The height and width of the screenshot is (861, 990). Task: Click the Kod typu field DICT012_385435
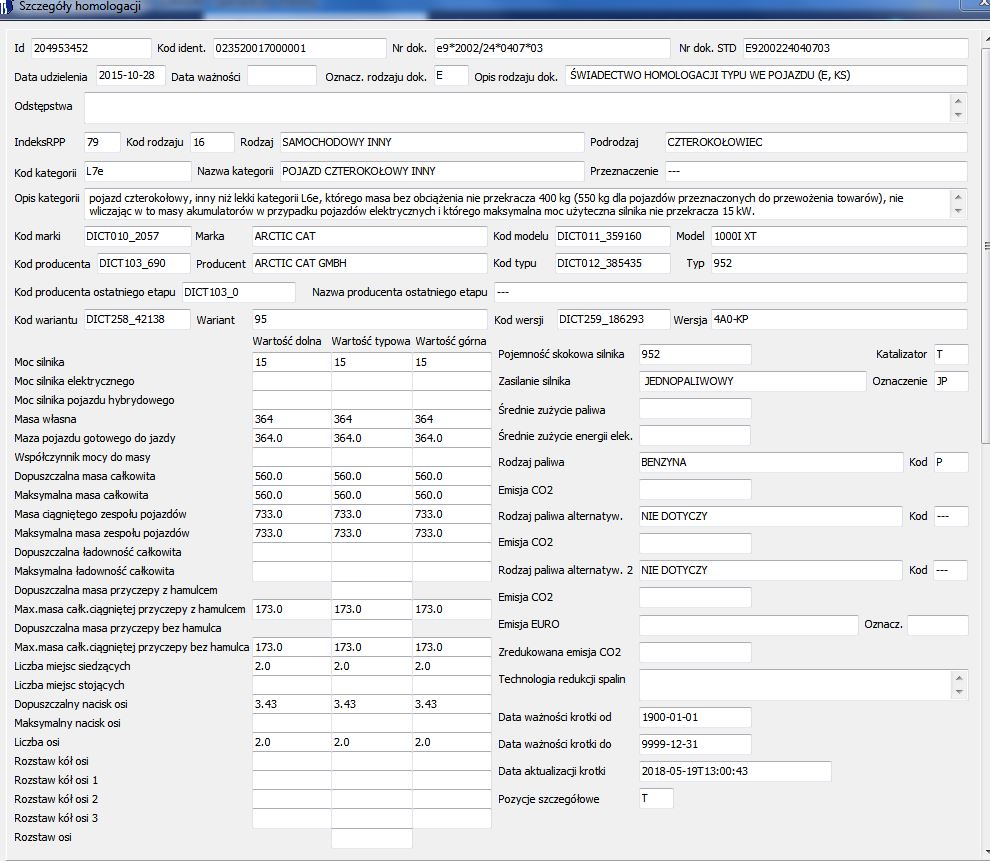click(x=612, y=263)
